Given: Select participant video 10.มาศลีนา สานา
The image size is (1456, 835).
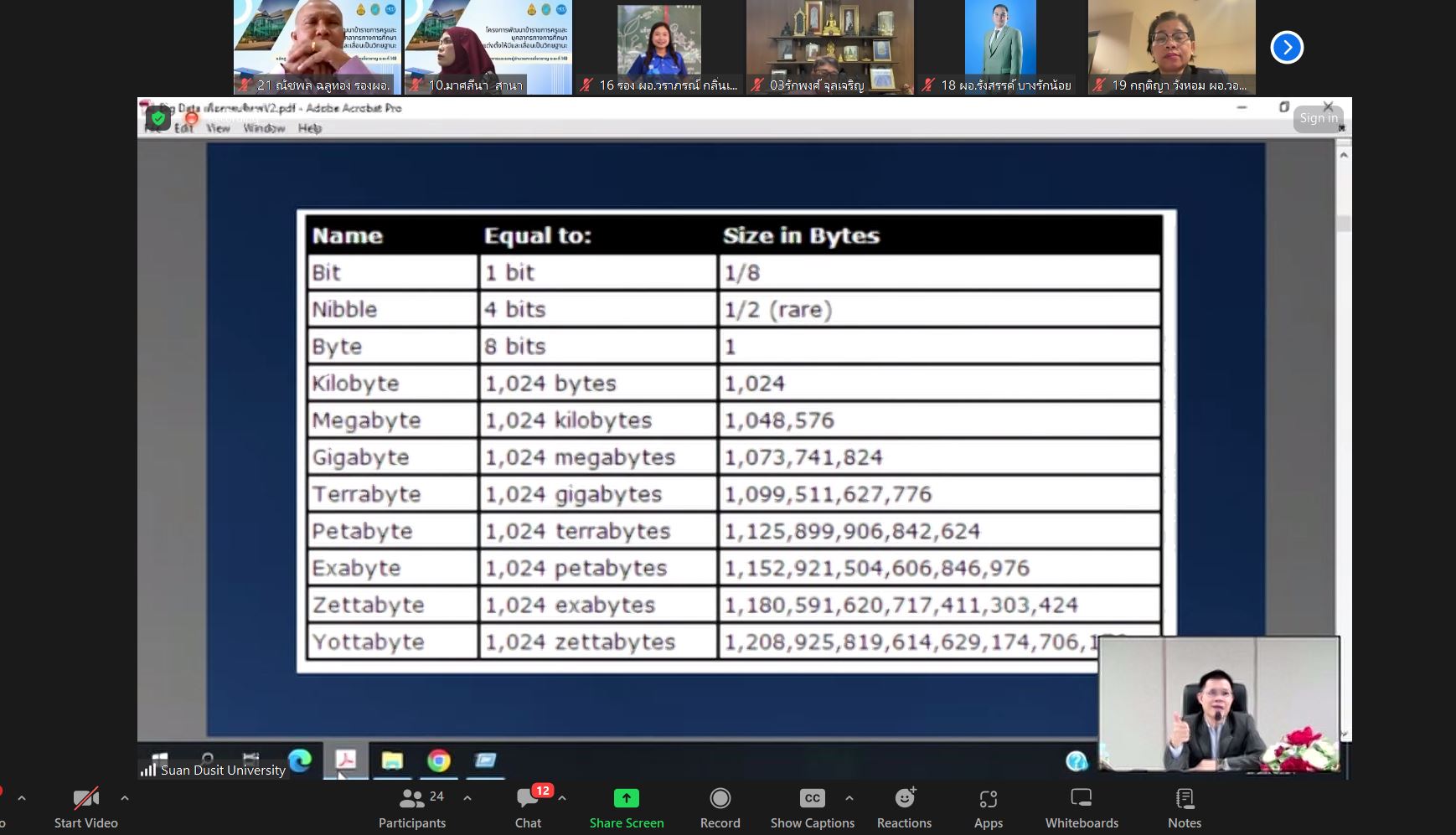Looking at the screenshot, I should (x=488, y=47).
